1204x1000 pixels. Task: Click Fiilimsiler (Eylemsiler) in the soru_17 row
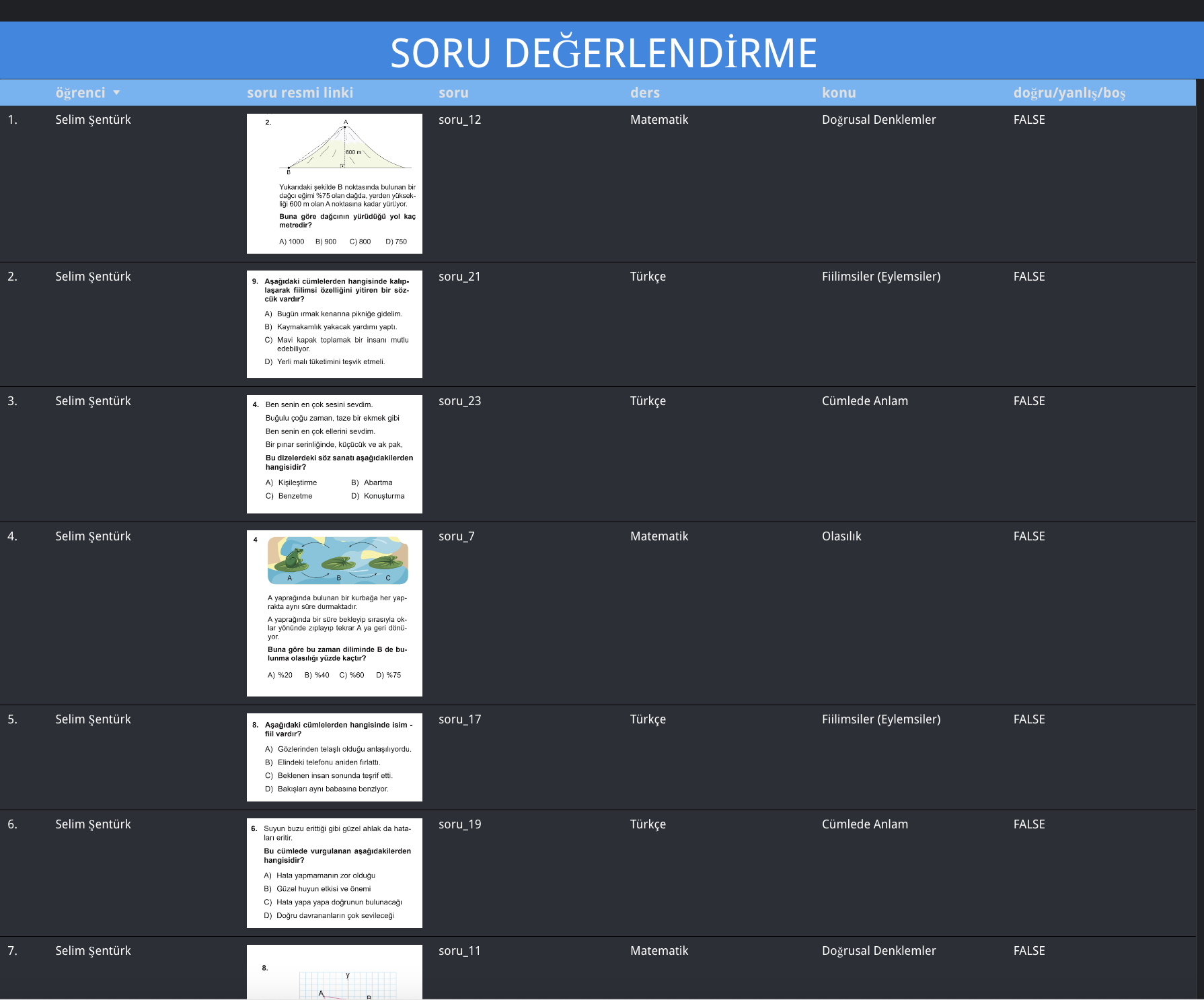tap(881, 719)
